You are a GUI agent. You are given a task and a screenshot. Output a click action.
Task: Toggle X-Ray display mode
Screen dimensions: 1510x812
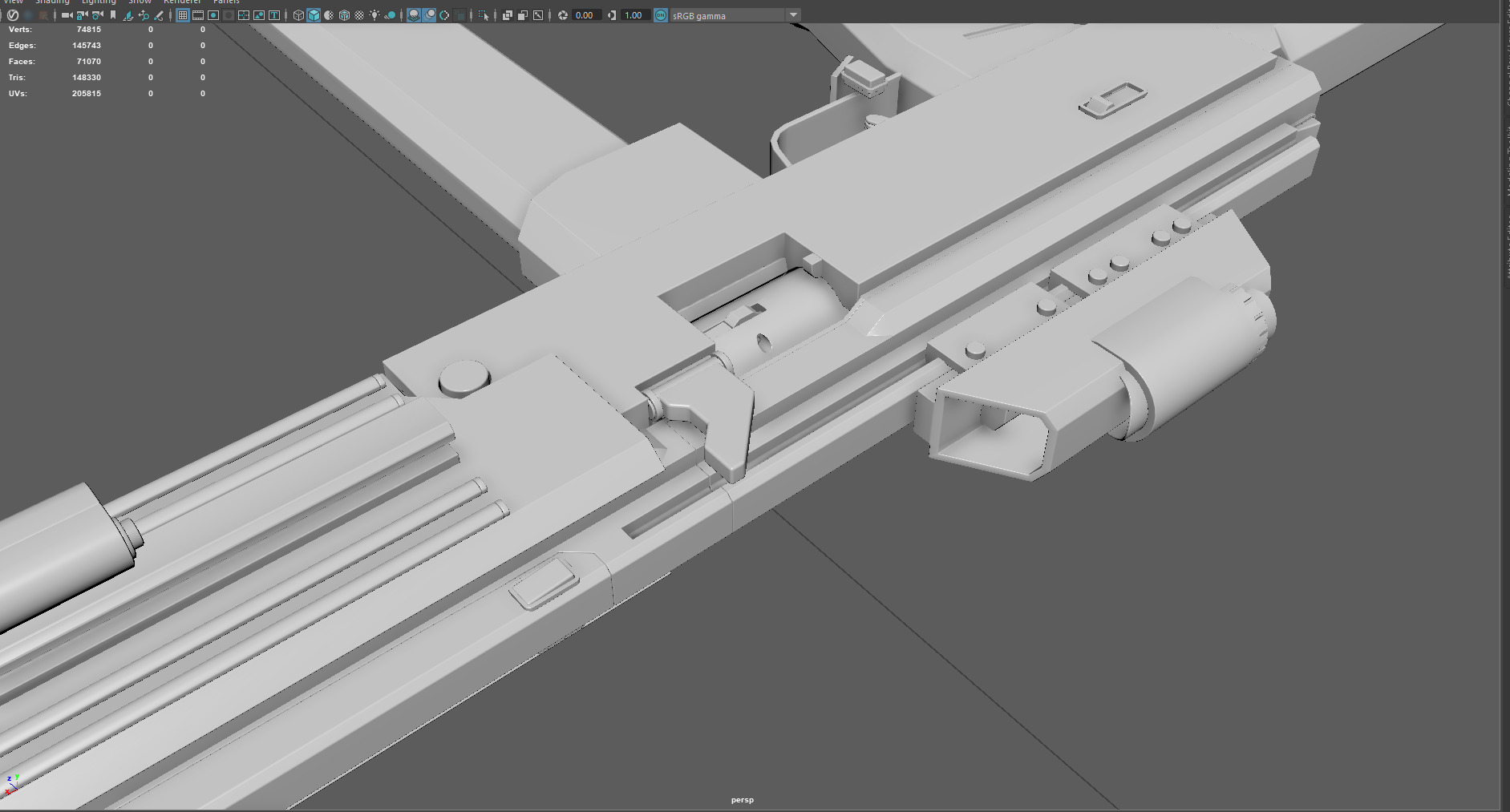[507, 15]
